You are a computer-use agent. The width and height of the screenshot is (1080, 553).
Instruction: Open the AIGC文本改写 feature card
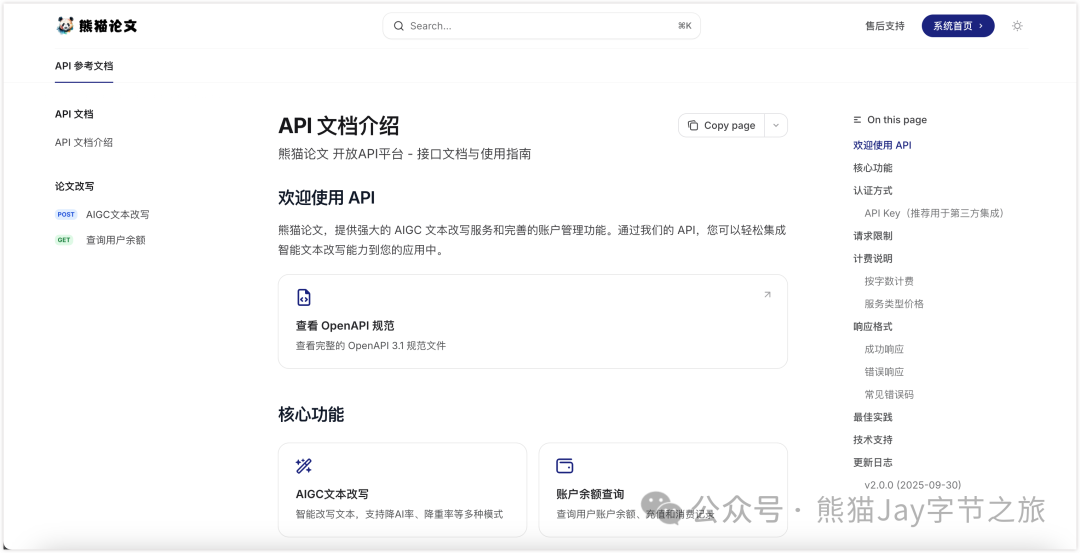click(x=402, y=490)
